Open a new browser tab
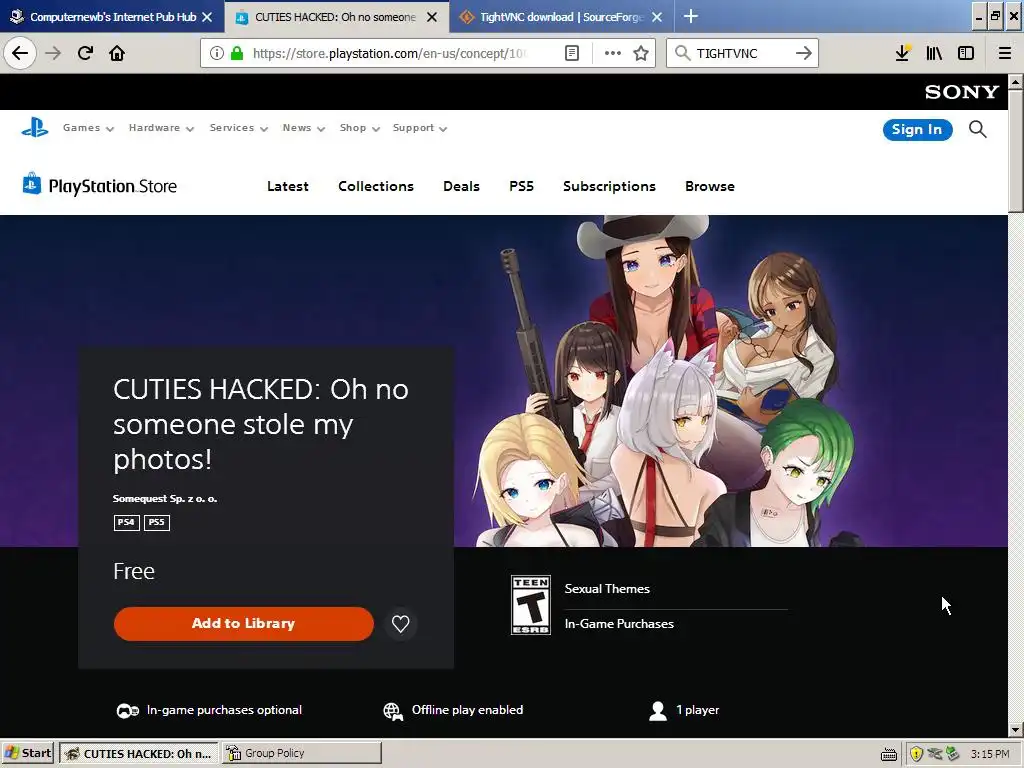Viewport: 1024px width, 768px height. click(x=690, y=16)
